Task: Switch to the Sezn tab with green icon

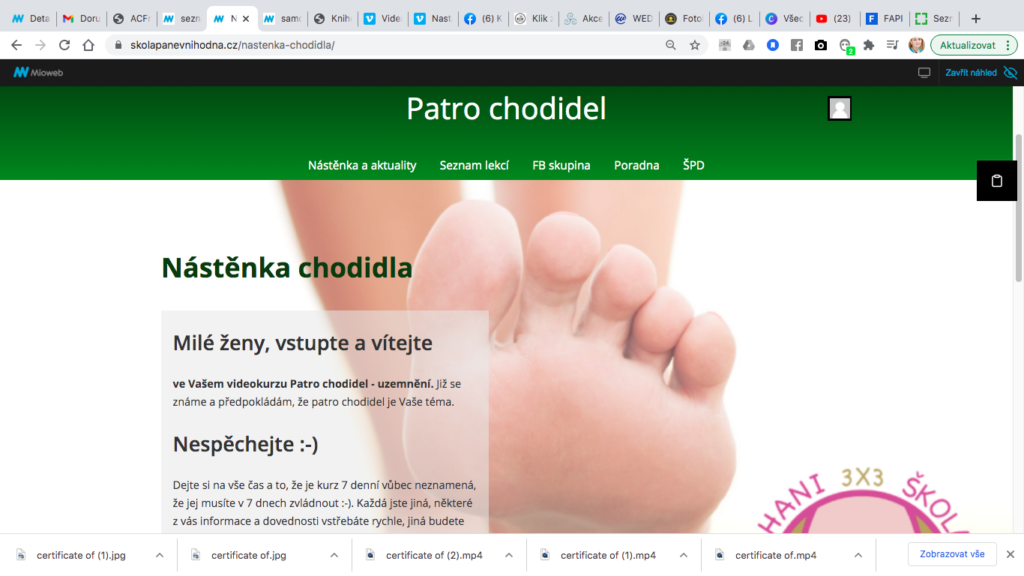Action: pyautogui.click(x=936, y=19)
